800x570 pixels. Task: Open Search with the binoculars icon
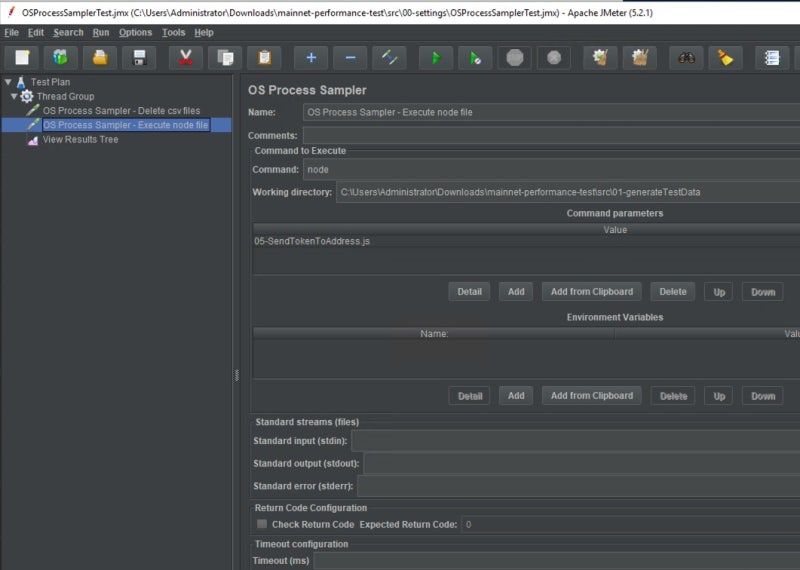click(x=686, y=58)
